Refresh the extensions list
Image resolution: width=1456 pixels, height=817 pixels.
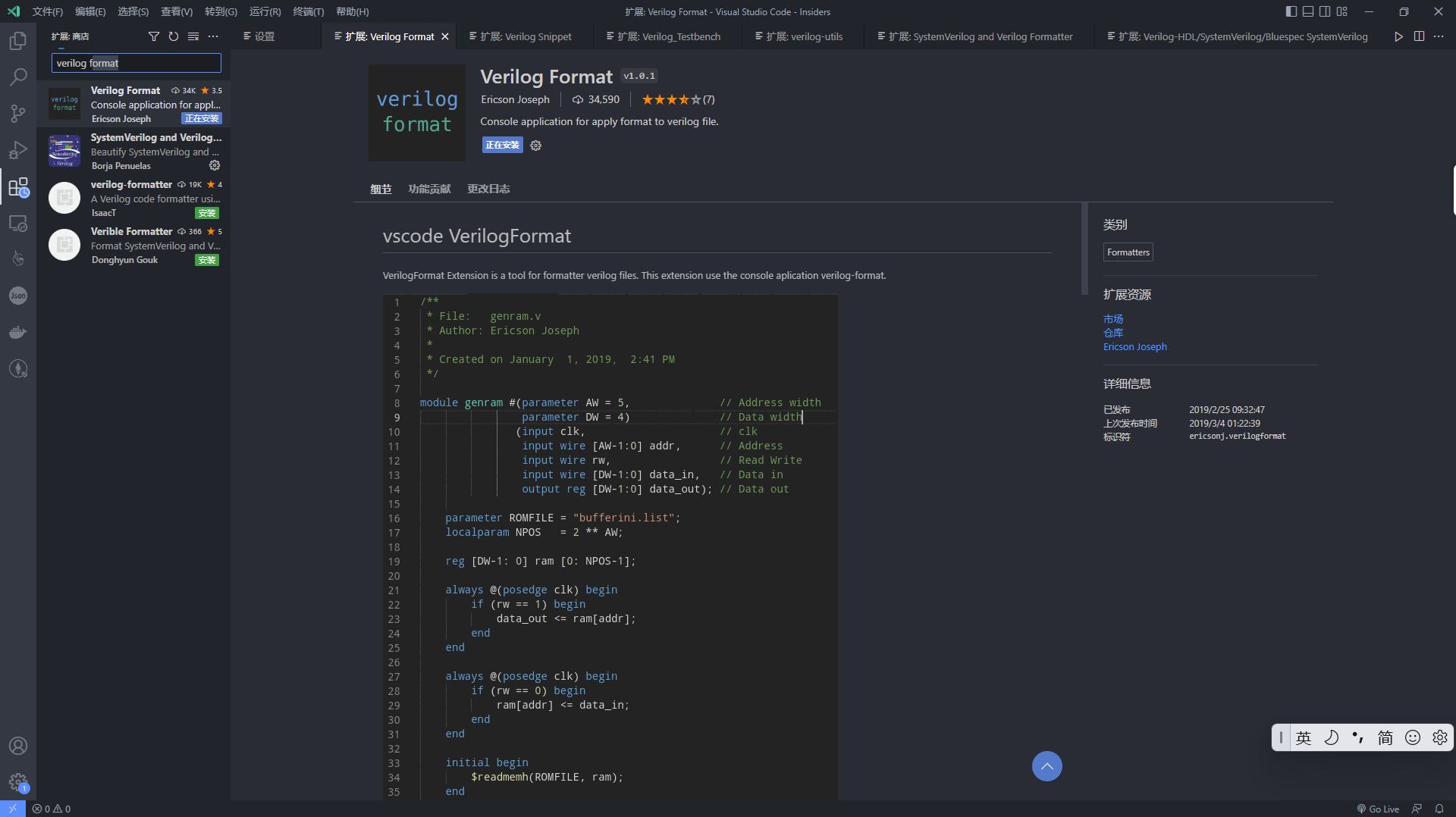pos(174,36)
